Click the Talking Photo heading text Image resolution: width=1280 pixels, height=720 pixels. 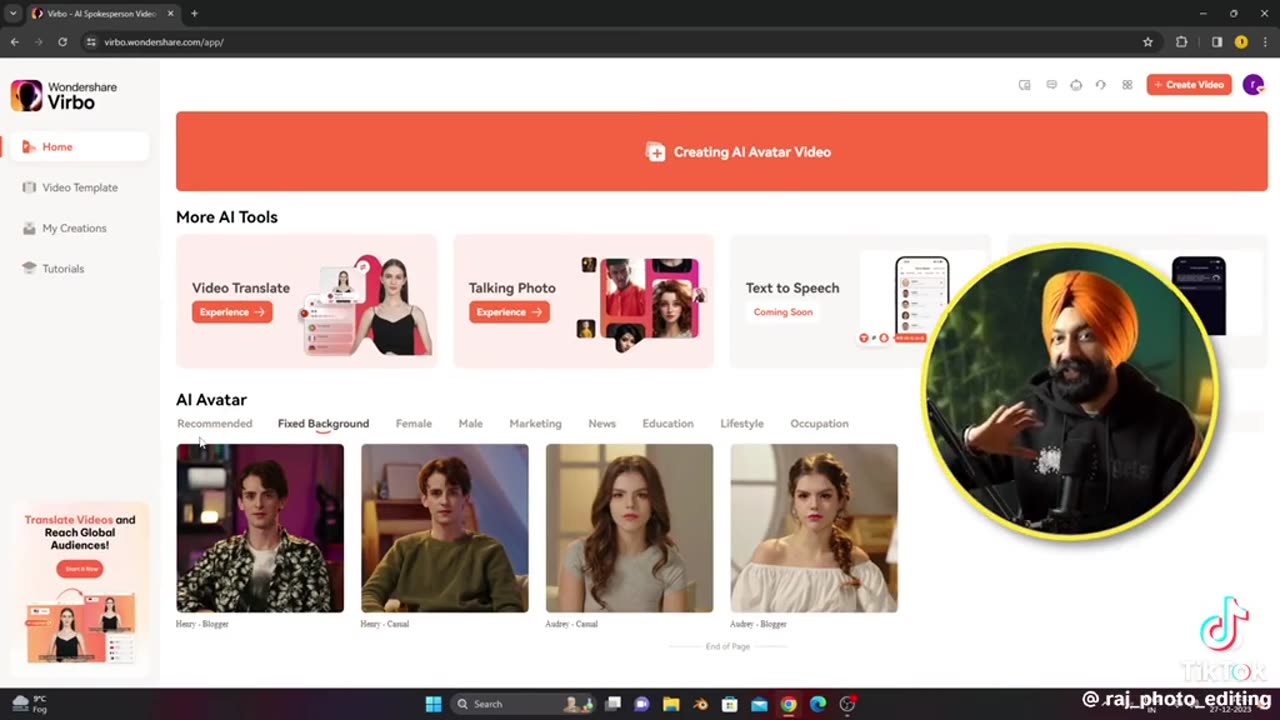tap(512, 288)
